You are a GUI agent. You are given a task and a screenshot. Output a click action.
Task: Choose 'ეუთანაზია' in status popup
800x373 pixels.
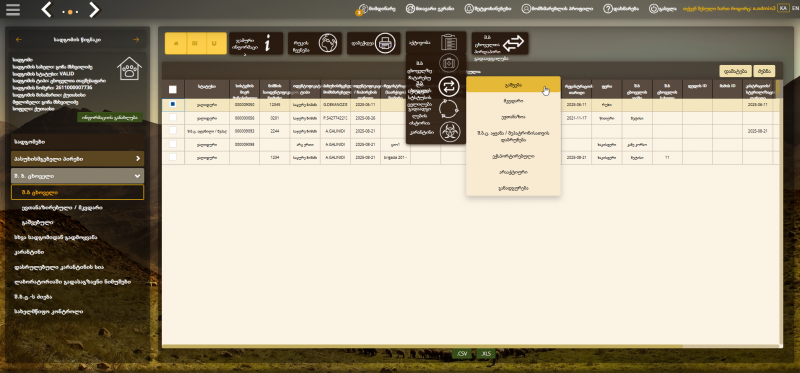513,117
